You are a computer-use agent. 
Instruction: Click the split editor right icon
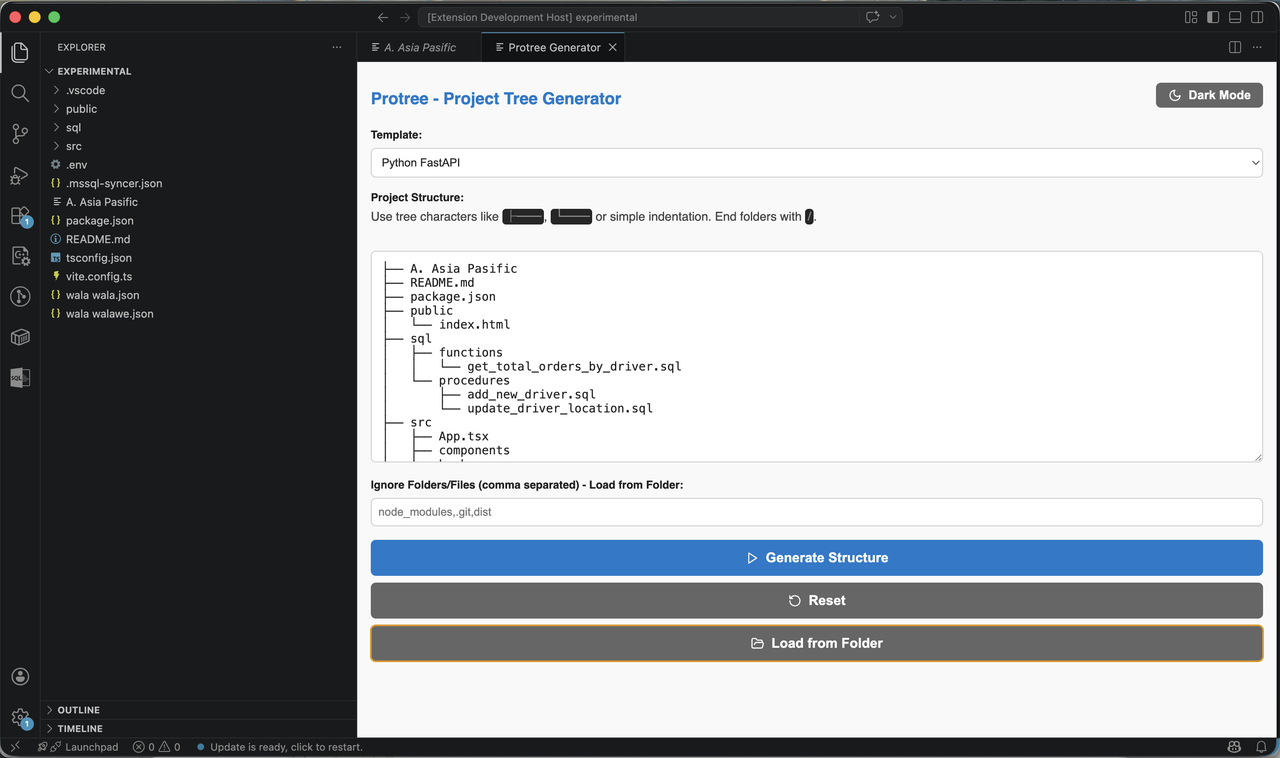1235,47
